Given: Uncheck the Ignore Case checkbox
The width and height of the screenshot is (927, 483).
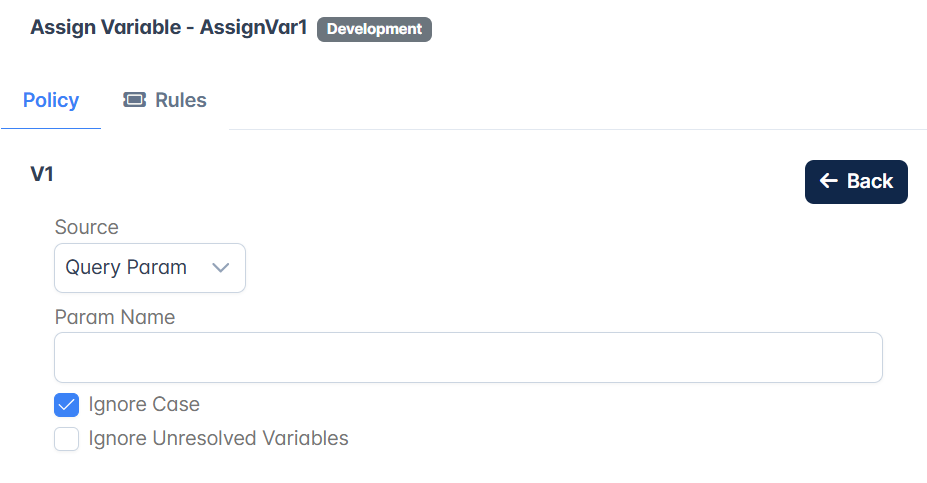Looking at the screenshot, I should [66, 405].
